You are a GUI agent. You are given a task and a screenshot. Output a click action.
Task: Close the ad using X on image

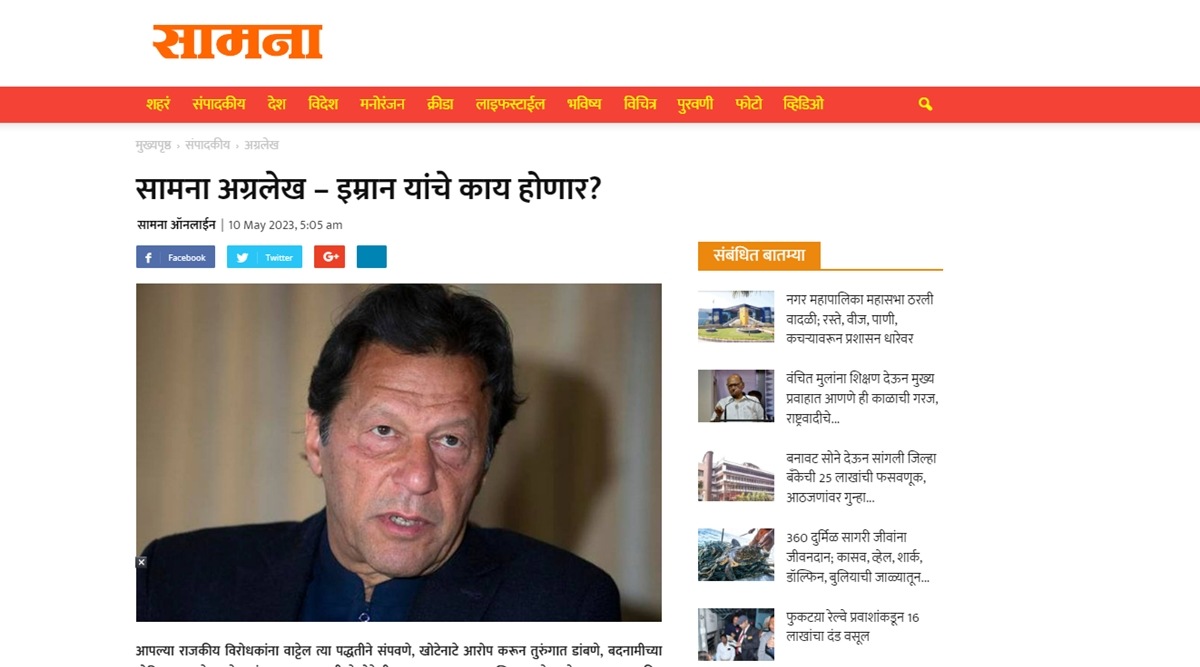142,562
